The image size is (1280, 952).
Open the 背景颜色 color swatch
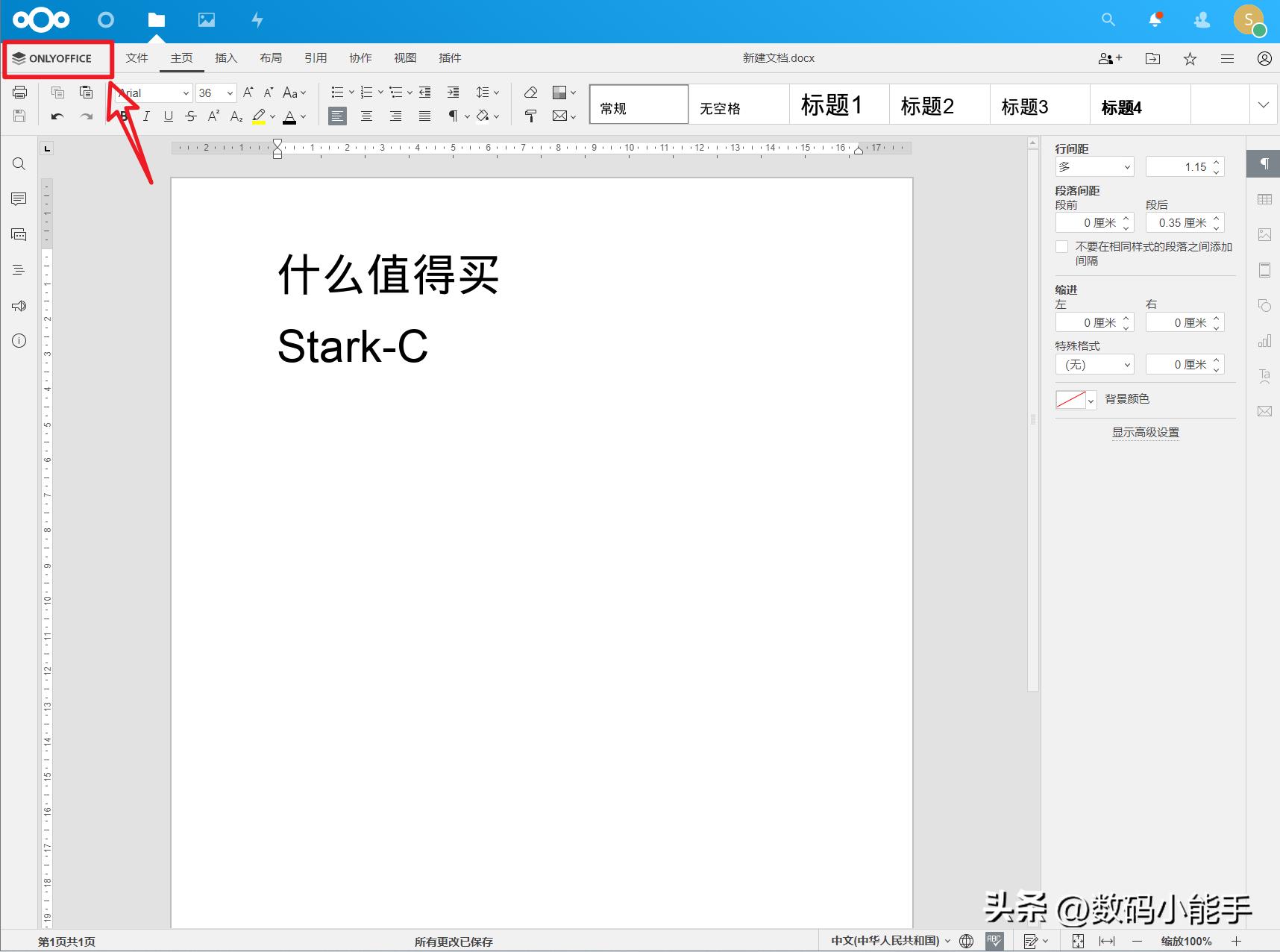click(1075, 400)
